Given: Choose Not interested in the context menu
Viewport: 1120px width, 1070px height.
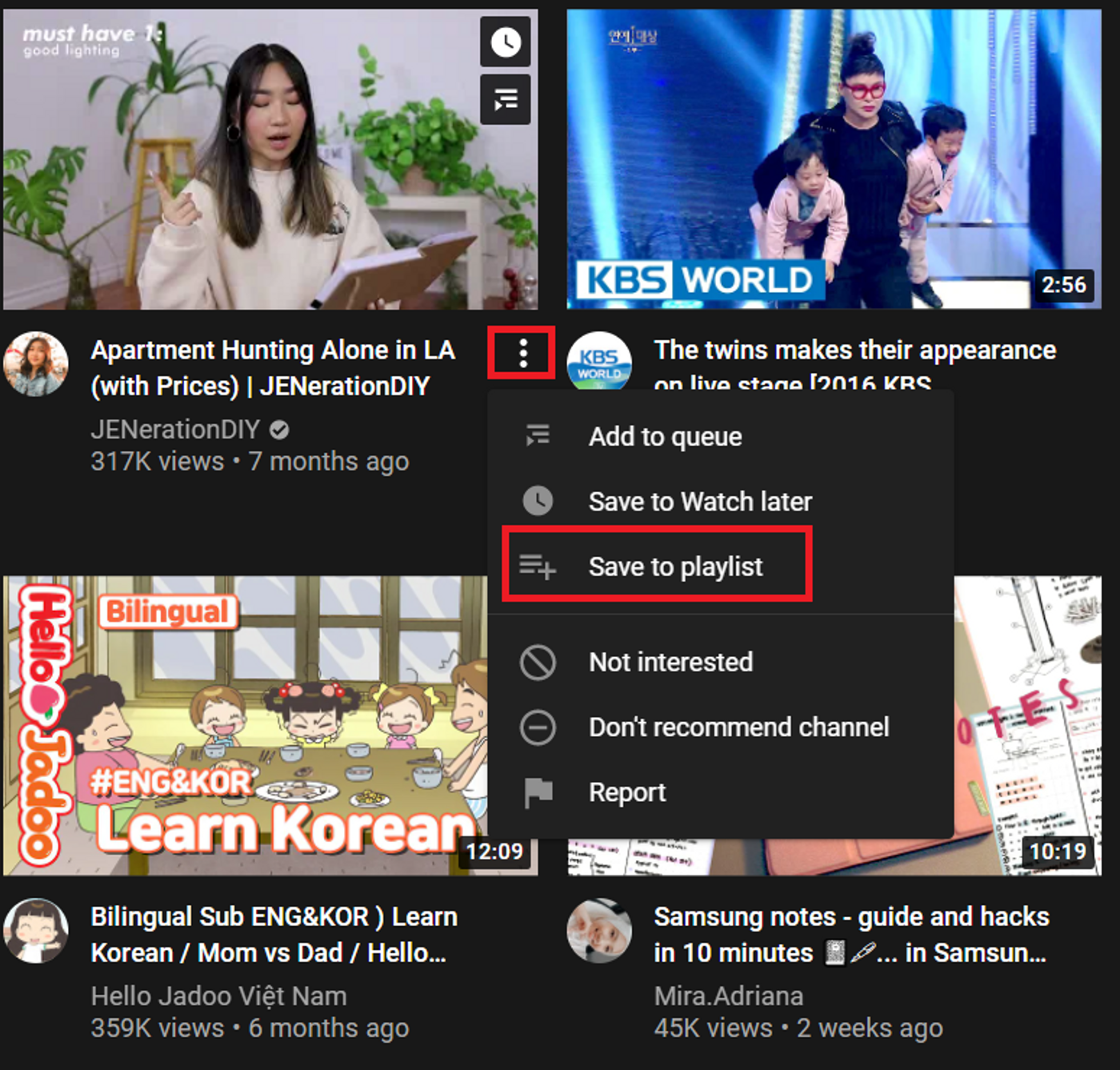Looking at the screenshot, I should pos(670,662).
